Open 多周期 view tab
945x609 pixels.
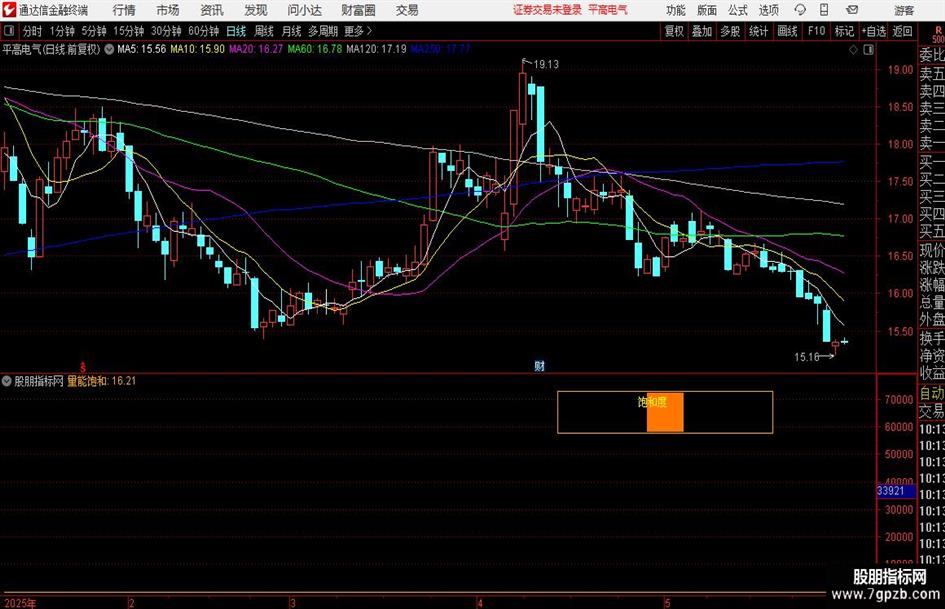(324, 31)
